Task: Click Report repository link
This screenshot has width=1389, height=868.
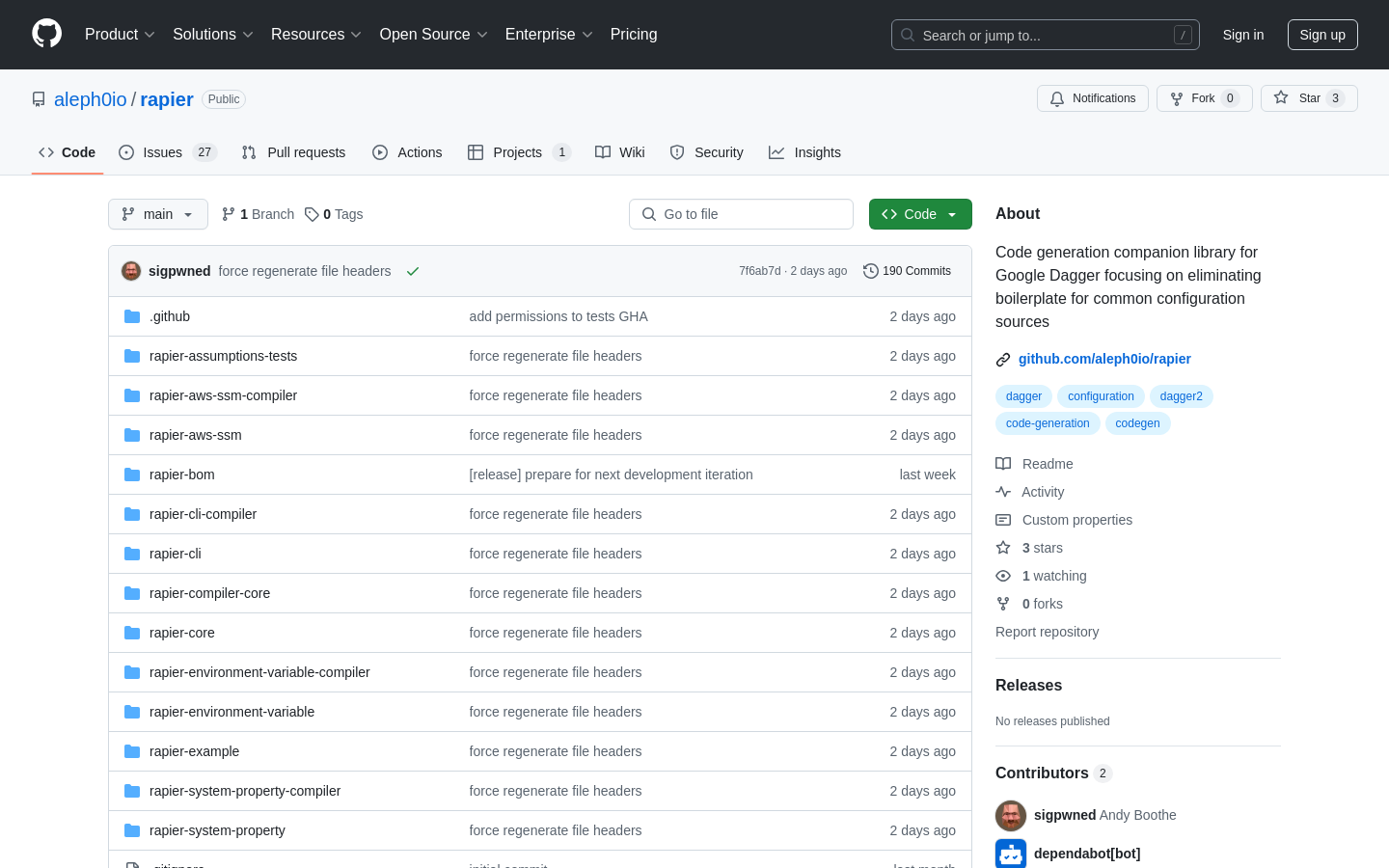Action: pyautogui.click(x=1047, y=632)
